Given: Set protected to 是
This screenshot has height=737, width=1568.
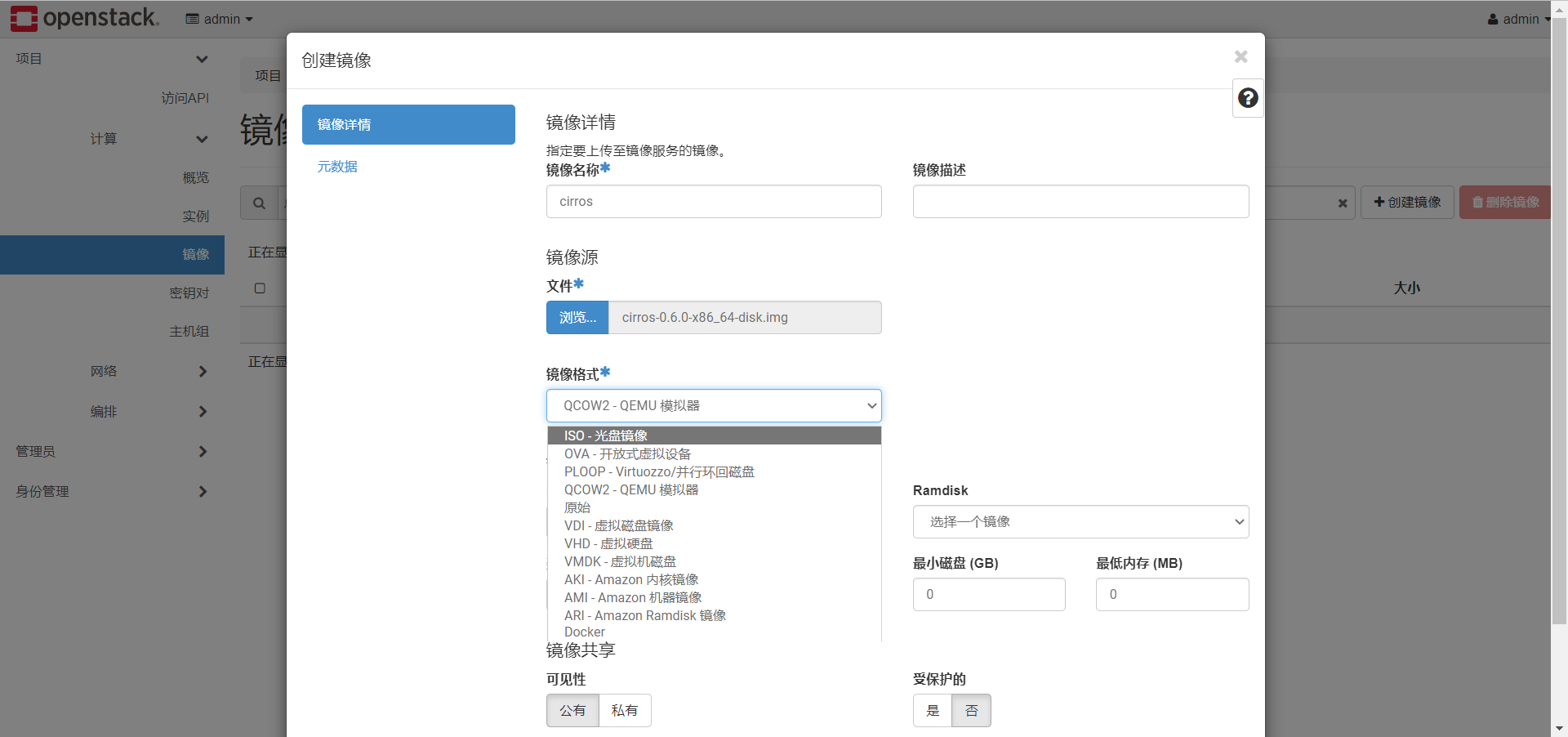Looking at the screenshot, I should (x=933, y=710).
